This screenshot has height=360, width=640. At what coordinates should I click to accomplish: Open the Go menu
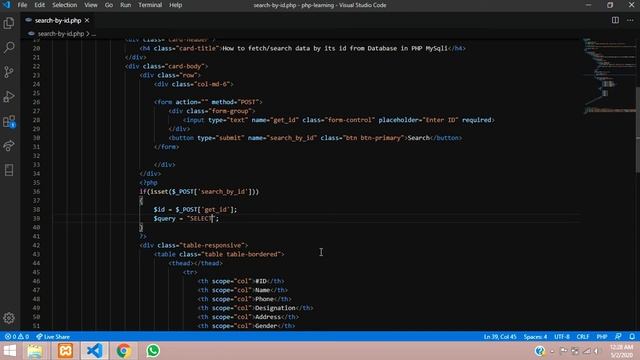pyautogui.click(x=109, y=5)
